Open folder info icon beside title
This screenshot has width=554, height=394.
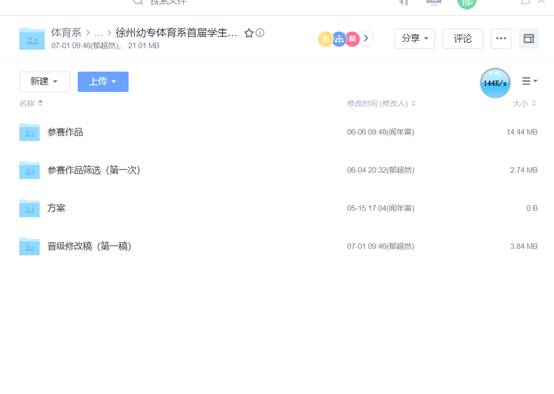tap(260, 33)
